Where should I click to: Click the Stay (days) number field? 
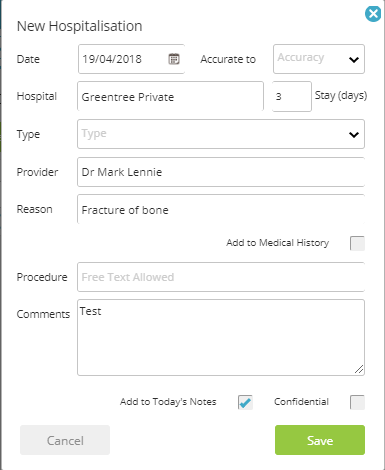(292, 96)
